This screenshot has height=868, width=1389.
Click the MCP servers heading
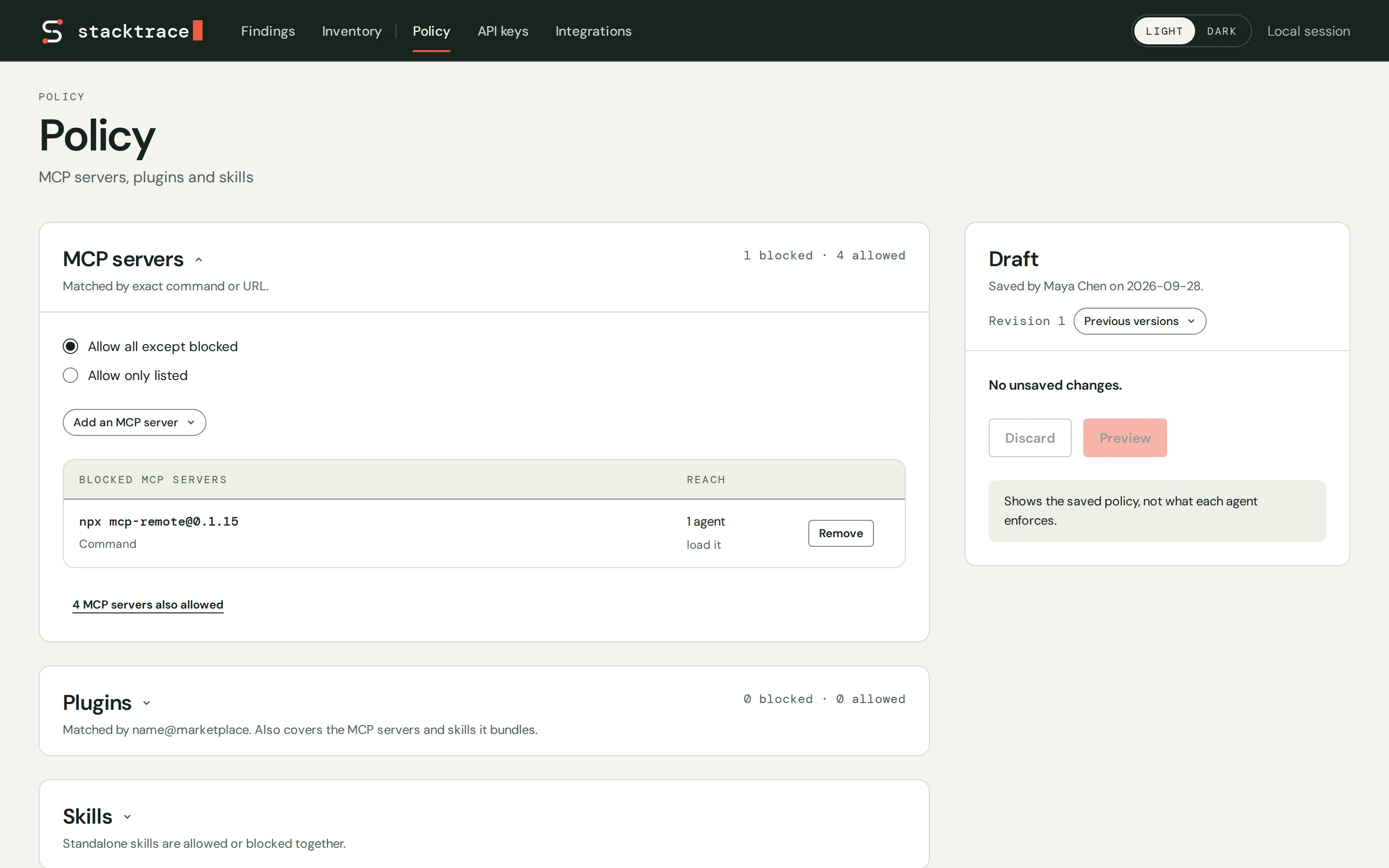pos(123,259)
